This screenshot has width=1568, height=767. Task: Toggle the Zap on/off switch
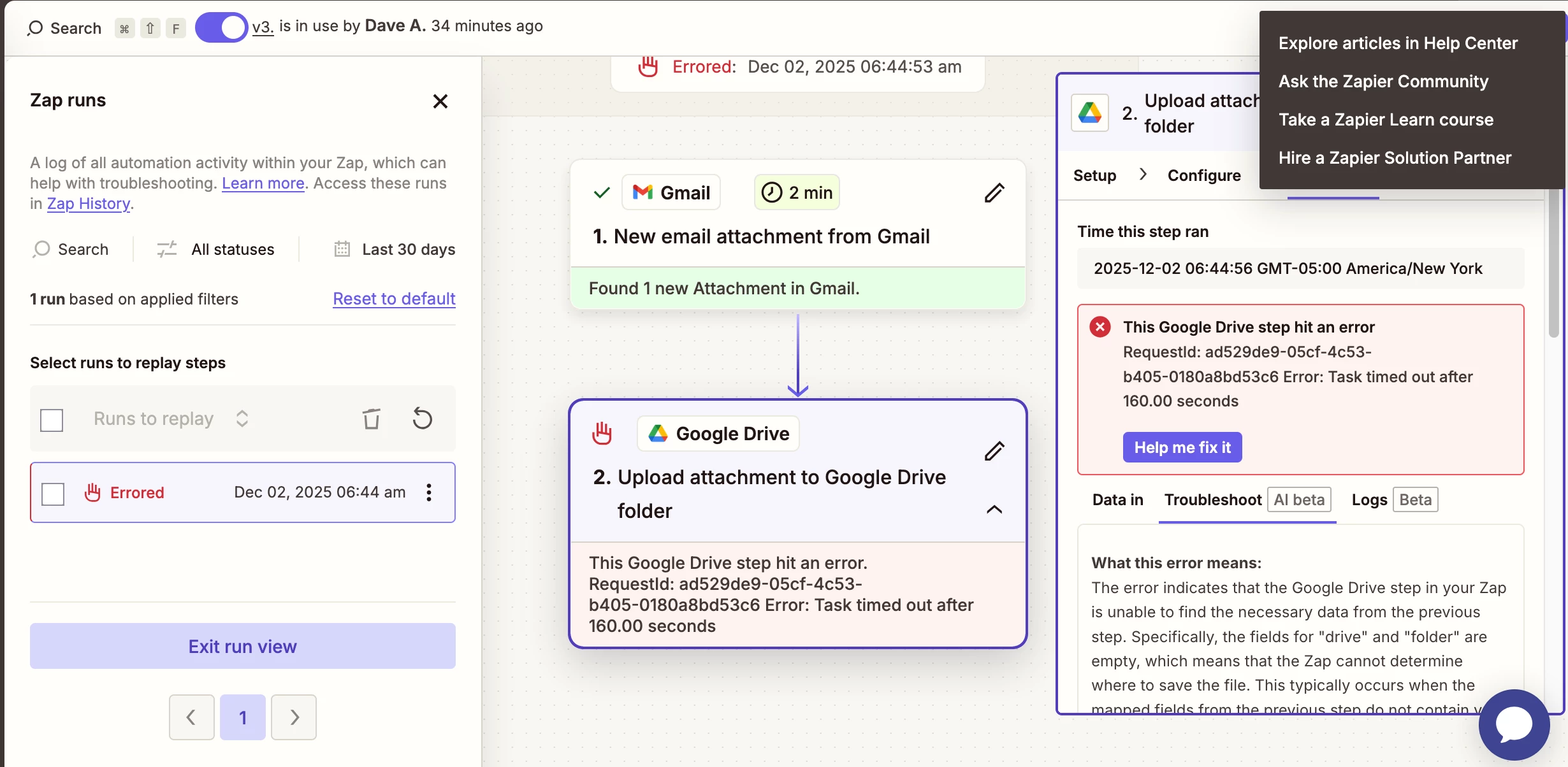221,27
